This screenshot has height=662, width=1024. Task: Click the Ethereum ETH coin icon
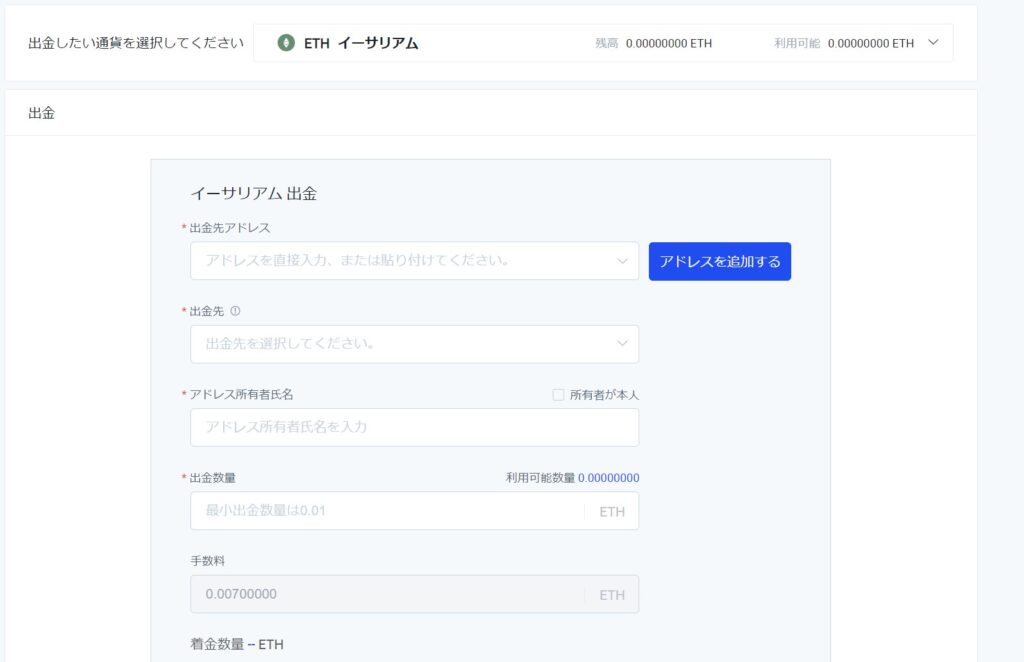tap(285, 43)
